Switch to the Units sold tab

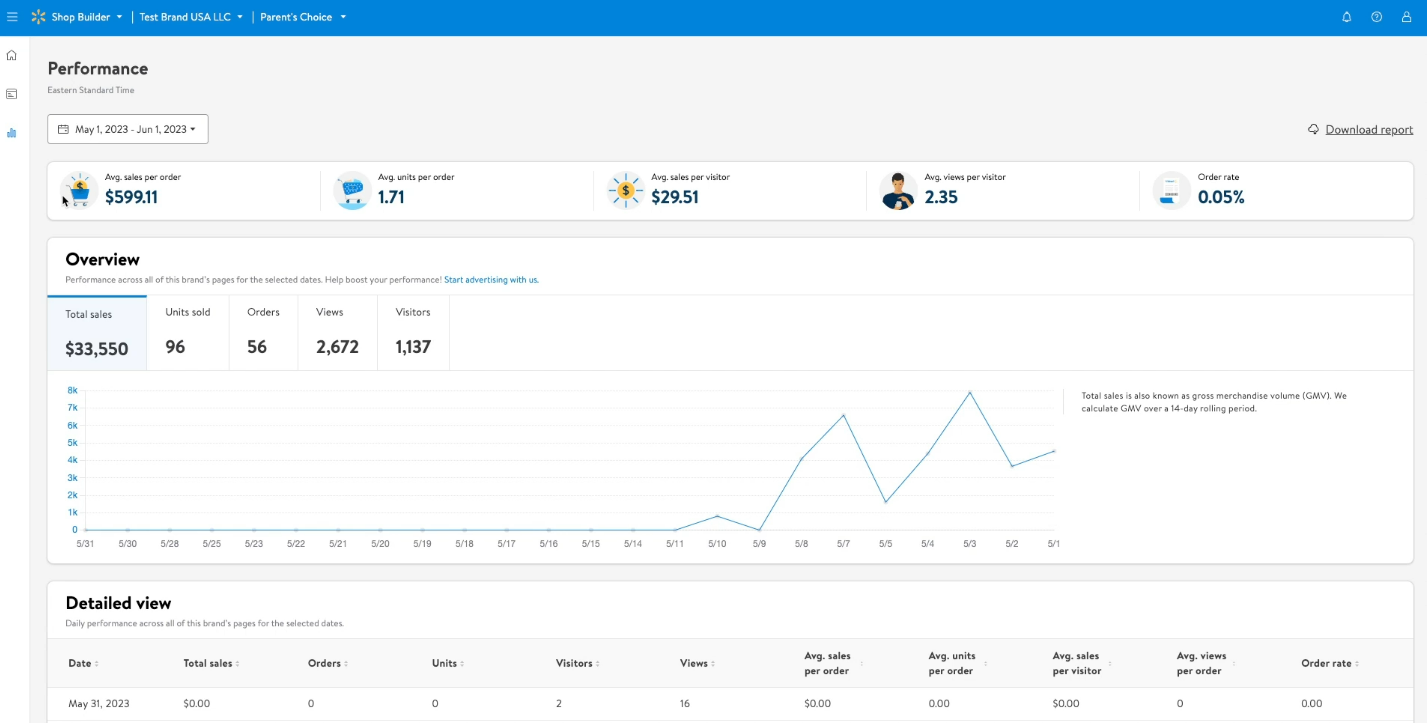point(188,332)
